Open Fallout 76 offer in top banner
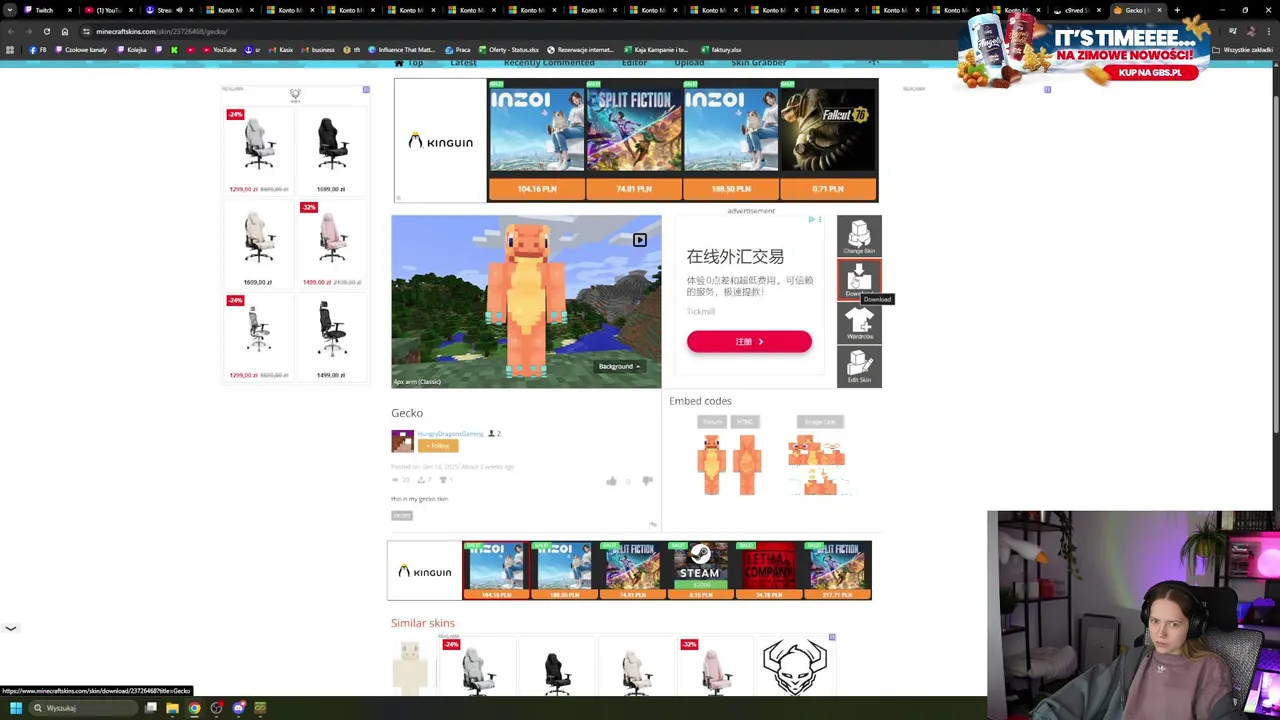The image size is (1280, 720). [828, 141]
